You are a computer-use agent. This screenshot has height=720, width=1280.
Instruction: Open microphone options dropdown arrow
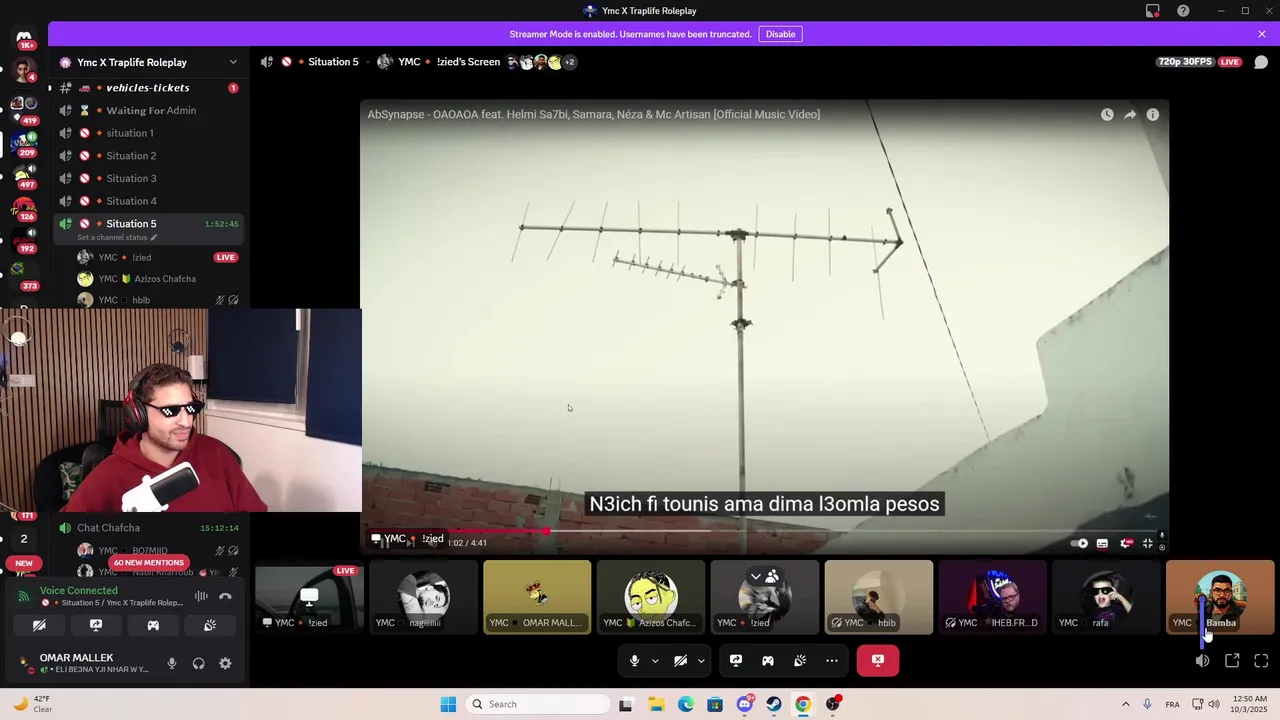(655, 660)
